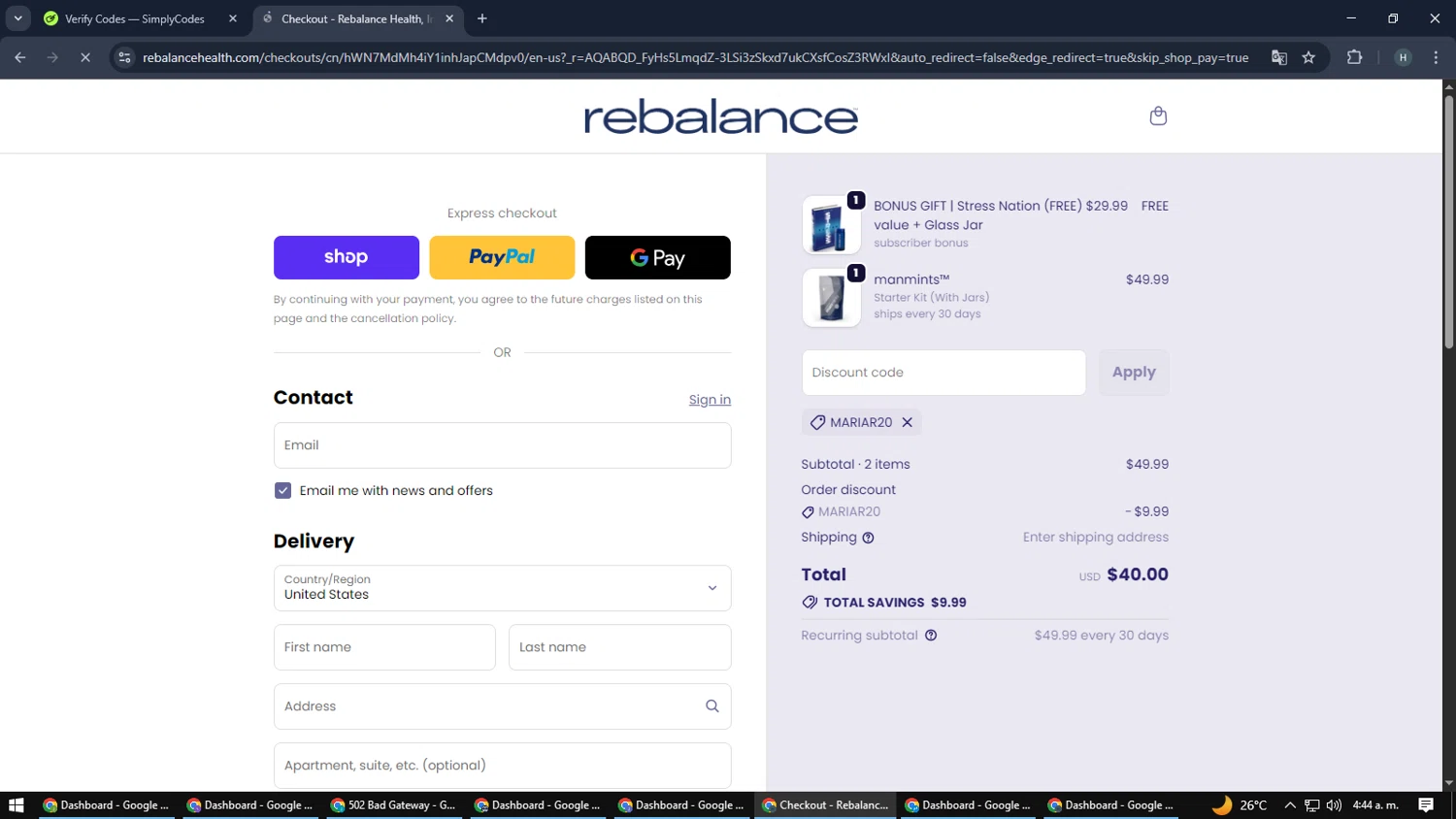Open the tab search dropdown arrow
This screenshot has height=819, width=1456.
point(17,18)
